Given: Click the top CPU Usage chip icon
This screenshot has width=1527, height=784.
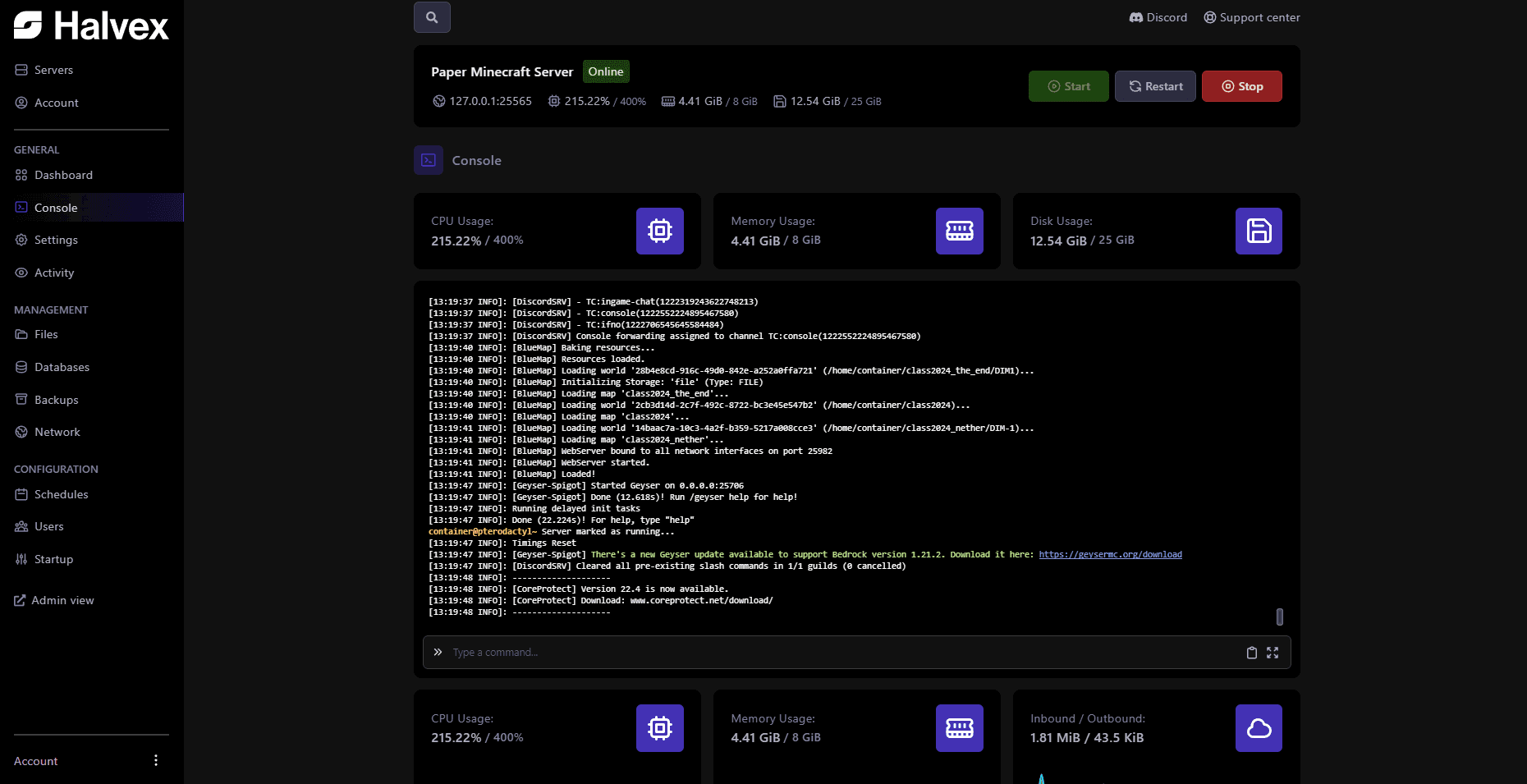Looking at the screenshot, I should (x=660, y=231).
